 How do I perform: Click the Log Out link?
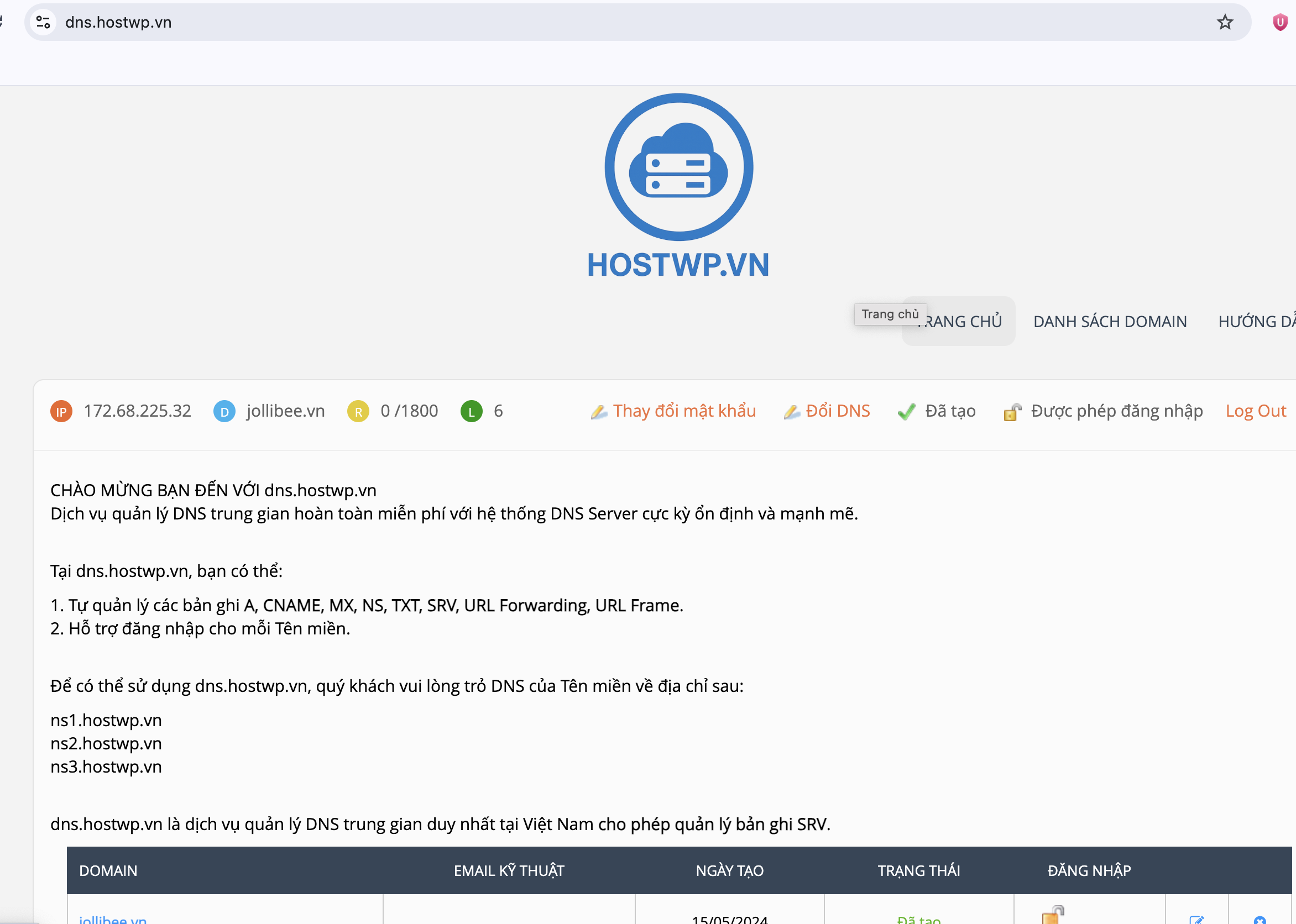[1255, 411]
